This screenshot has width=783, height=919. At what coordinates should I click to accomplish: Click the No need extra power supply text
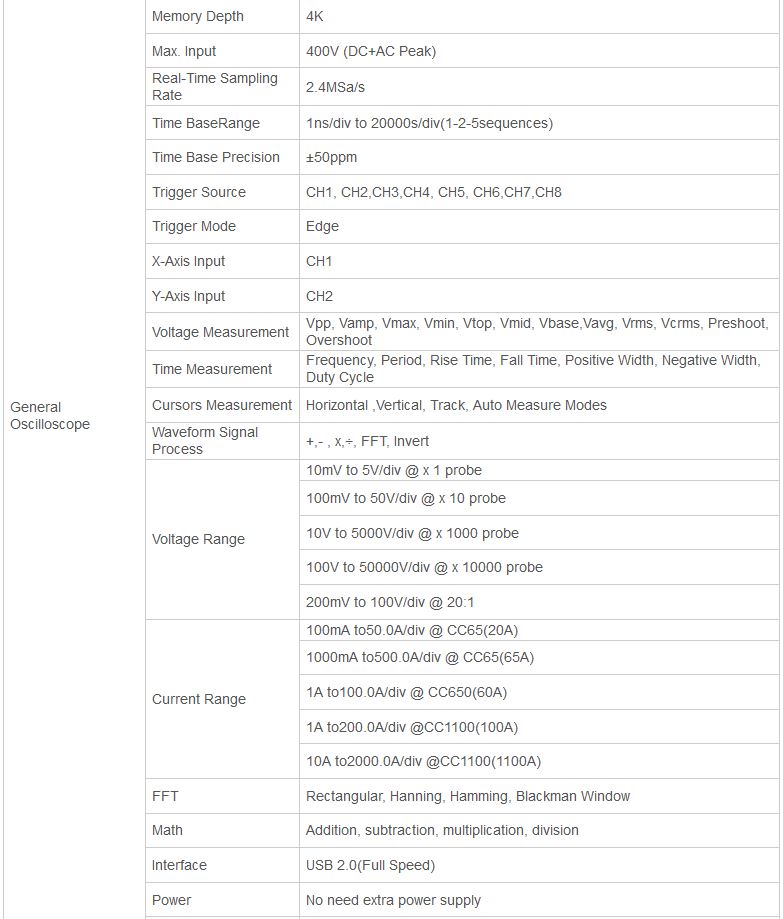coord(393,900)
